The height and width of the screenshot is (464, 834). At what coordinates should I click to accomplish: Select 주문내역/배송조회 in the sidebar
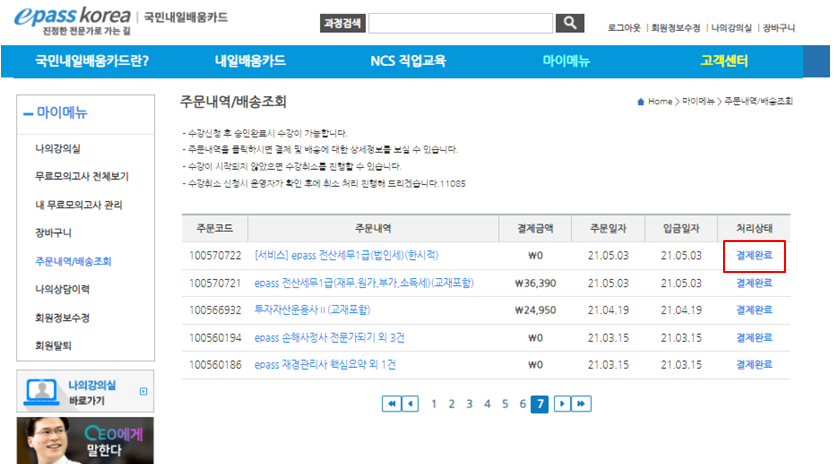[x=73, y=261]
